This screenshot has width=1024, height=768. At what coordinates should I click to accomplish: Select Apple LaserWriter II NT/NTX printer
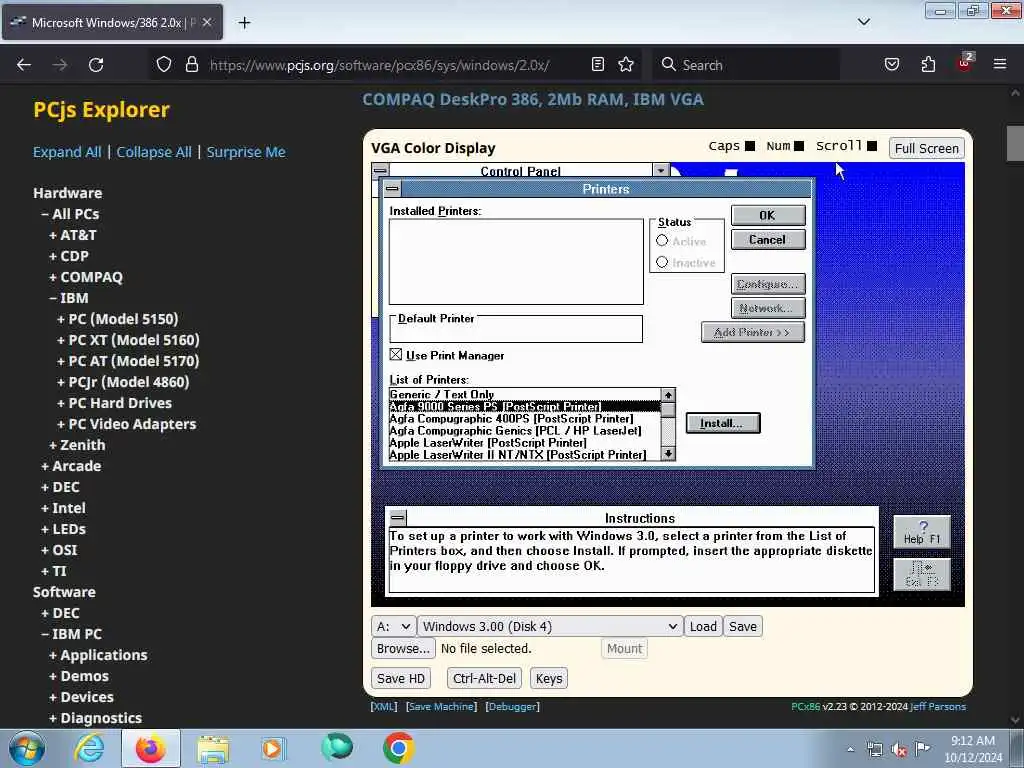coord(525,455)
